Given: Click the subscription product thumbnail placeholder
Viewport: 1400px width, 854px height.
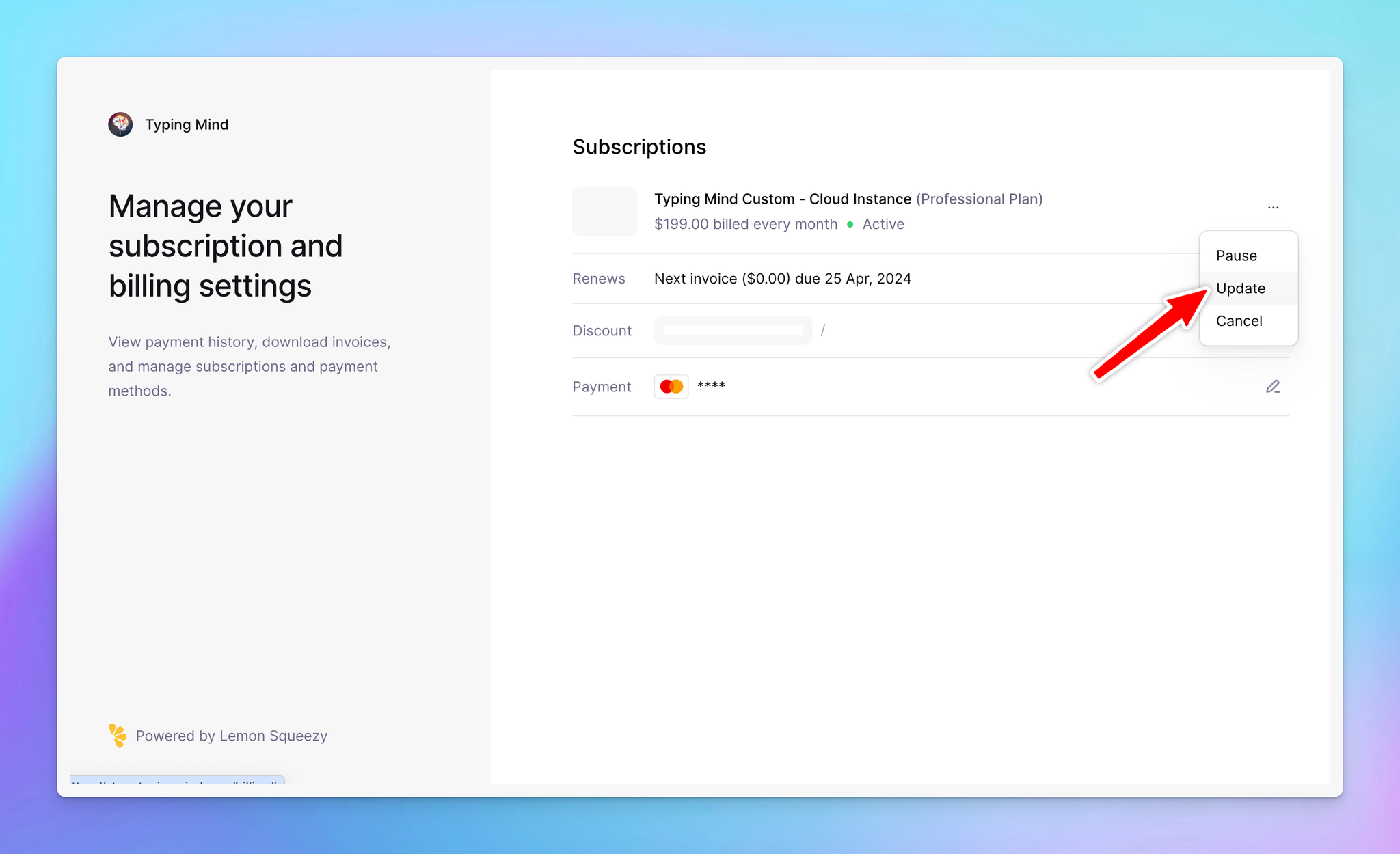Looking at the screenshot, I should [605, 212].
